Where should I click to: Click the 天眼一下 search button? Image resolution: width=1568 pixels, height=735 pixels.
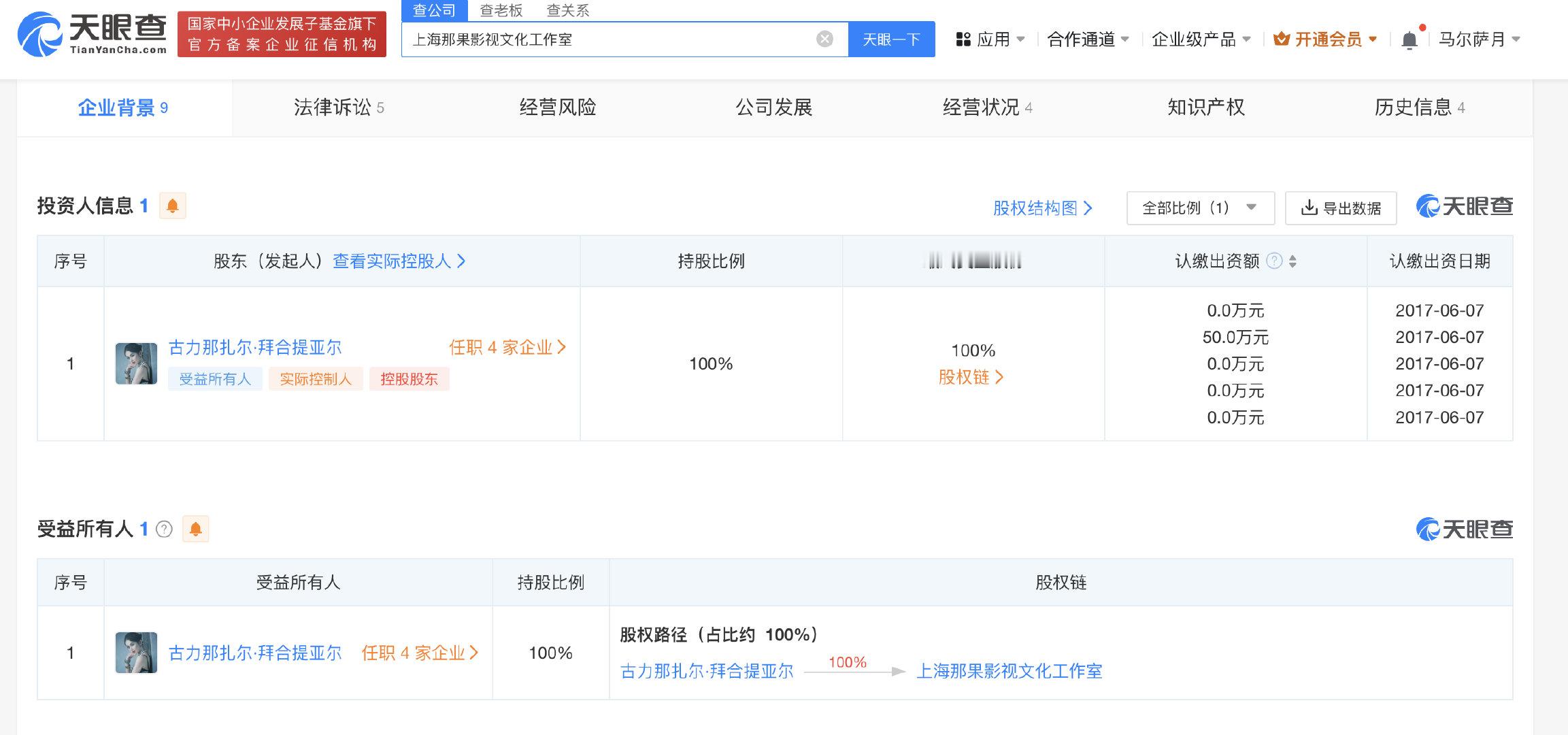tap(892, 39)
